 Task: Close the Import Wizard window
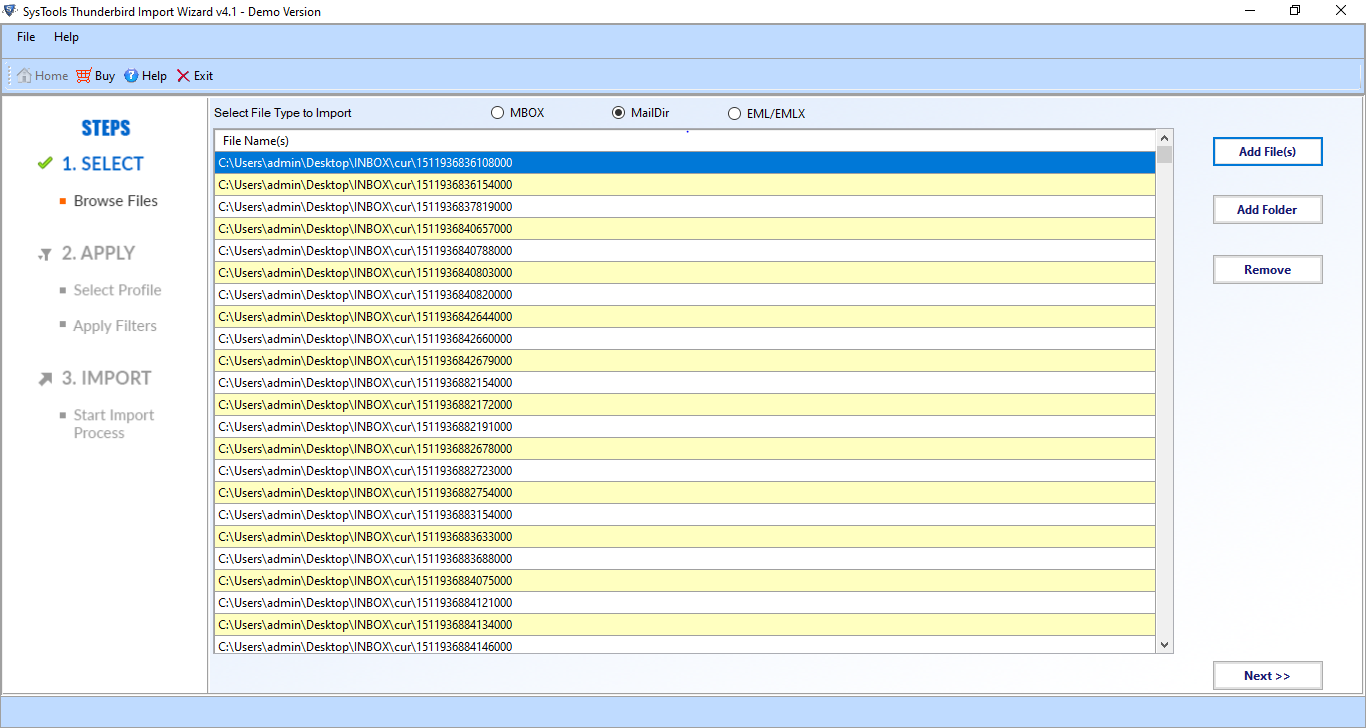pos(1342,11)
